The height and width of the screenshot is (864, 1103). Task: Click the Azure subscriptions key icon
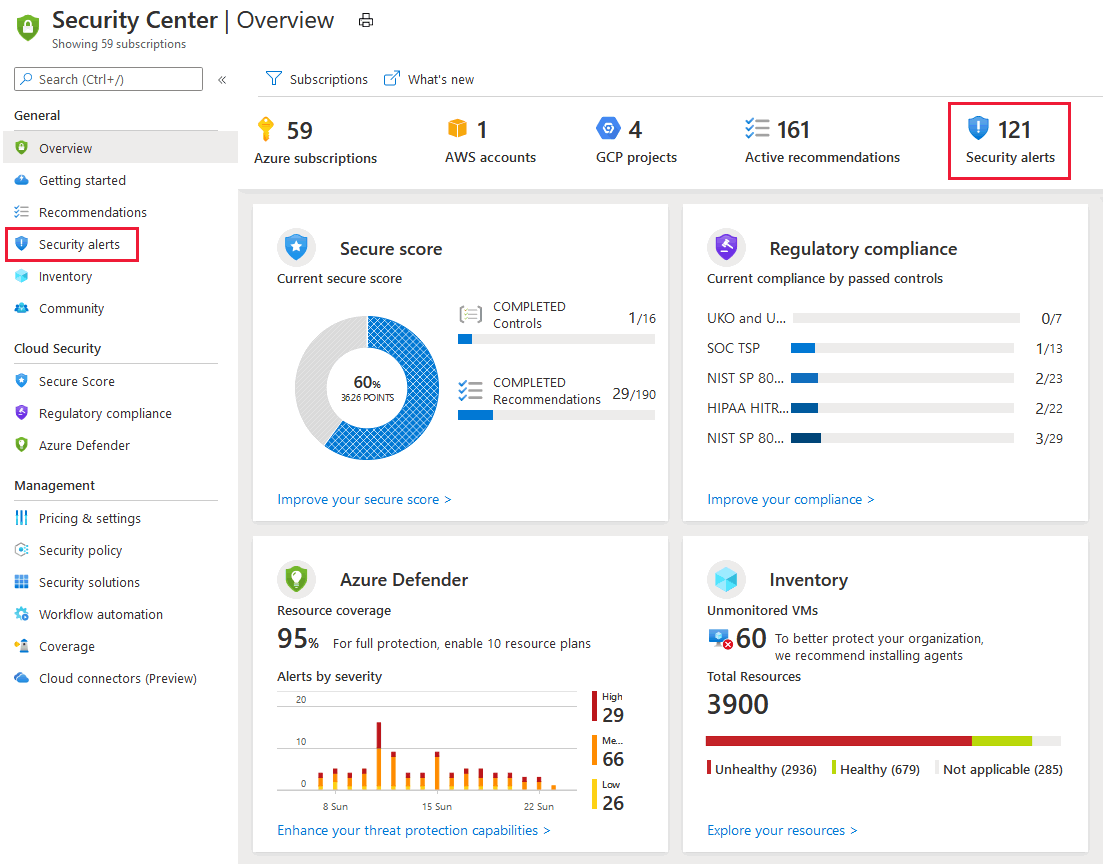pyautogui.click(x=266, y=129)
